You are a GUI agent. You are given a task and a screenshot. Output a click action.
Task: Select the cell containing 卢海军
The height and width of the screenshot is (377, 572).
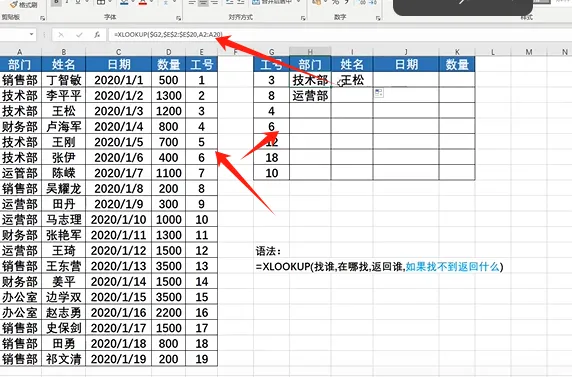63,126
